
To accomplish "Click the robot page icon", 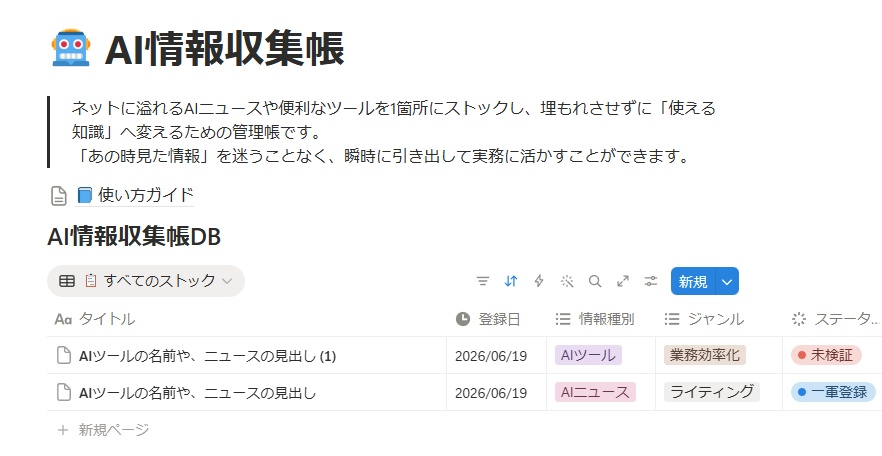I will 71,48.
